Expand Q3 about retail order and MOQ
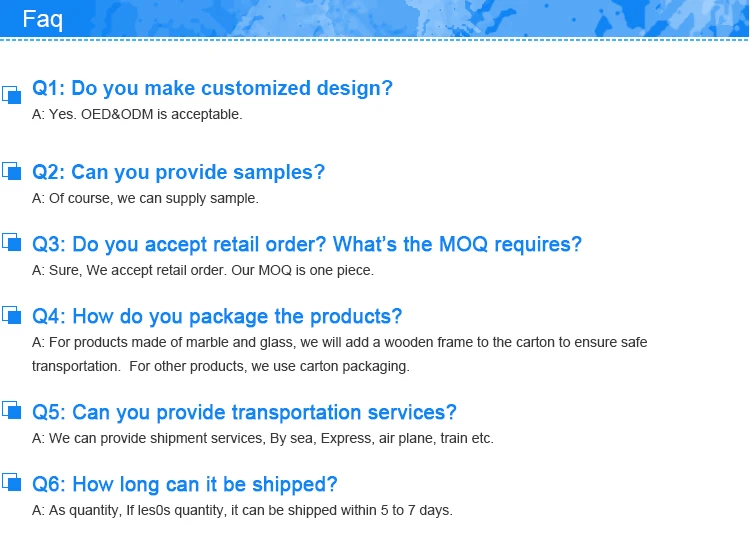The width and height of the screenshot is (750, 552). click(x=306, y=244)
